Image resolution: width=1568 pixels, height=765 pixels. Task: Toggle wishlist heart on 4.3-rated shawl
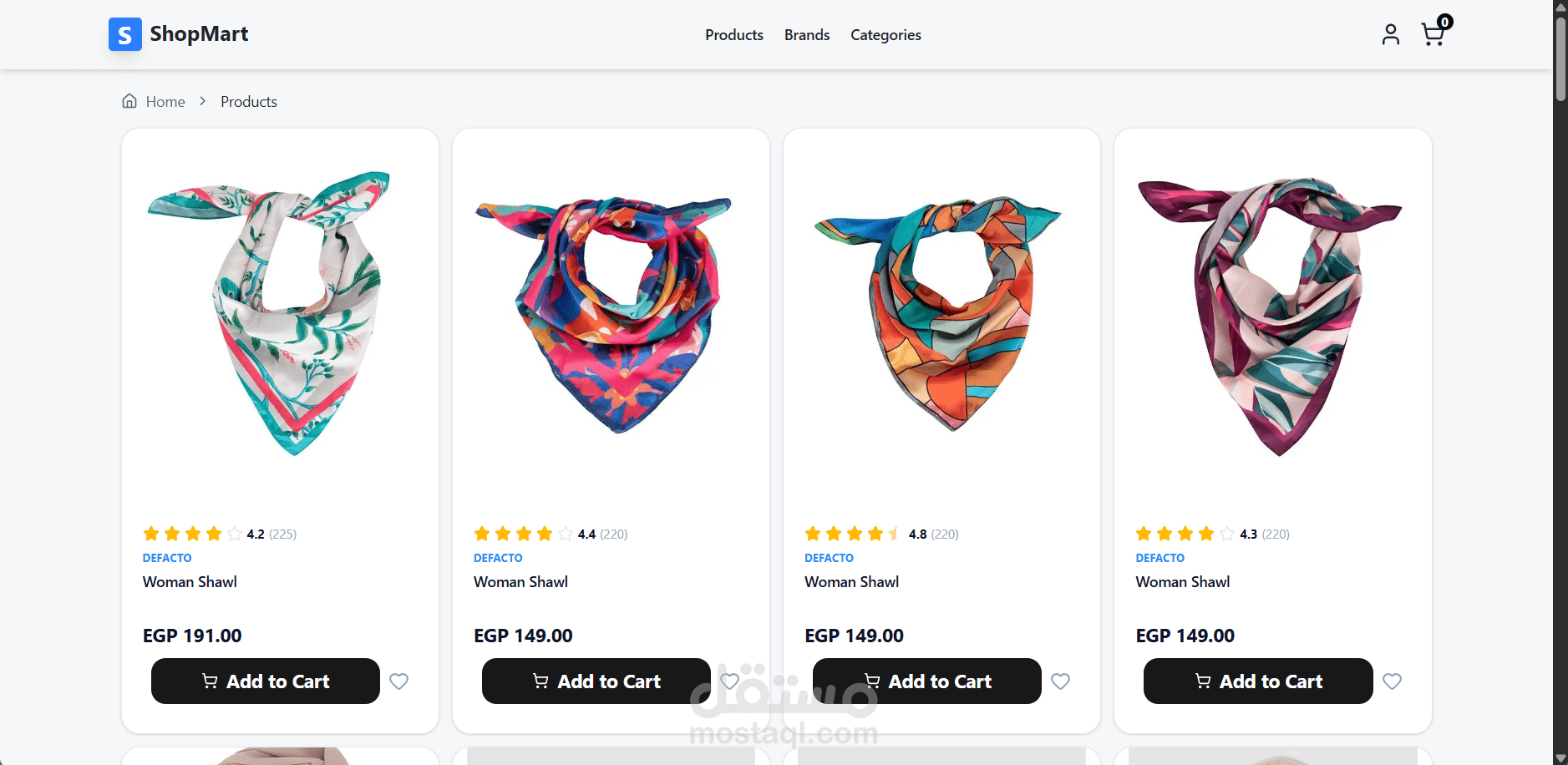tap(1392, 681)
